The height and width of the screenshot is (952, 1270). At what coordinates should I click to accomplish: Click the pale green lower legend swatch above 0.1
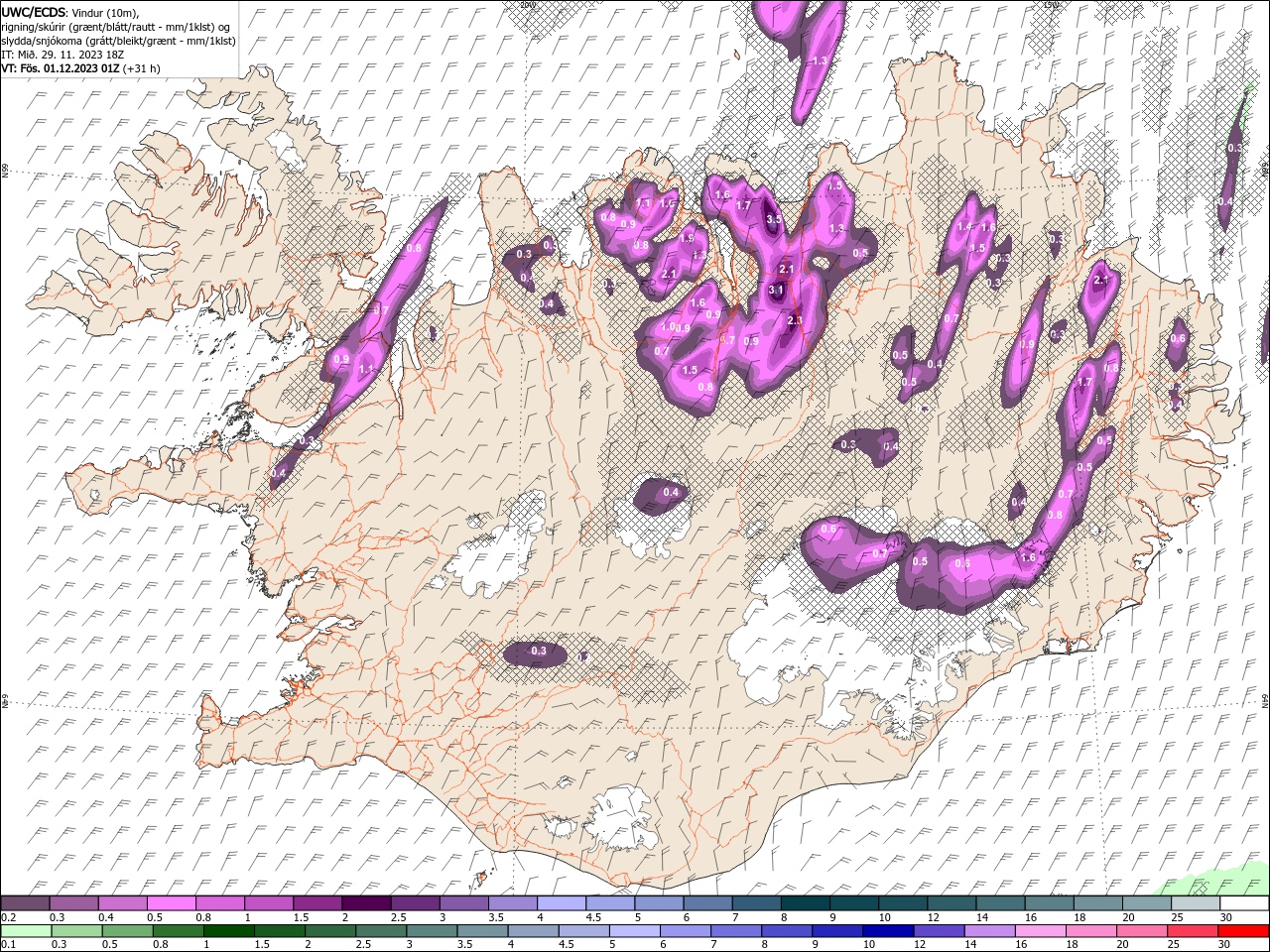pos(26,931)
